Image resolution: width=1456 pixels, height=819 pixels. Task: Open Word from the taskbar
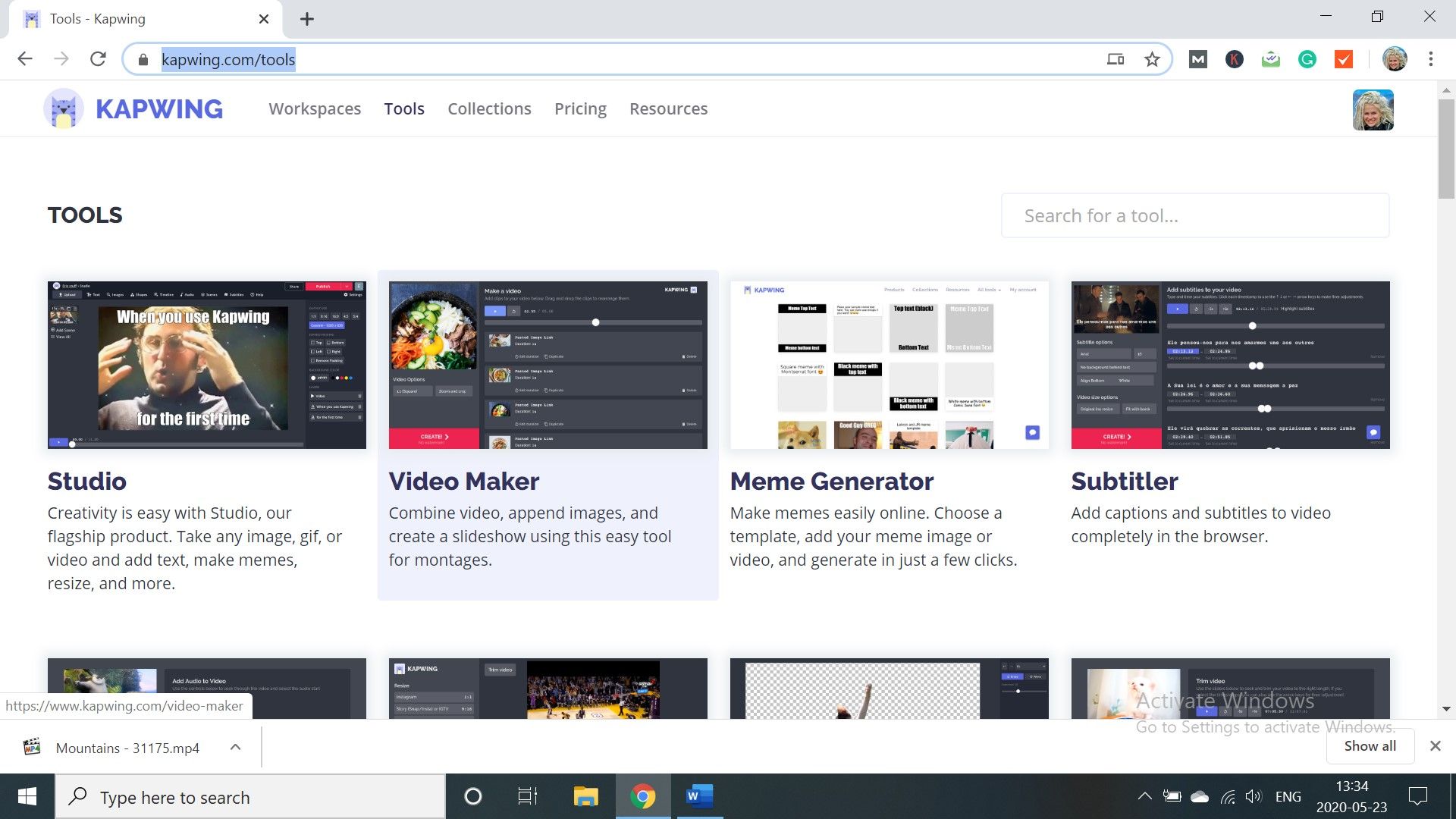click(x=698, y=796)
